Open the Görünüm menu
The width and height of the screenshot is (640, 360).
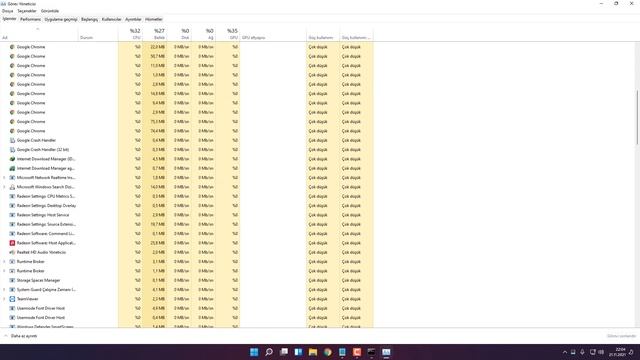point(50,11)
